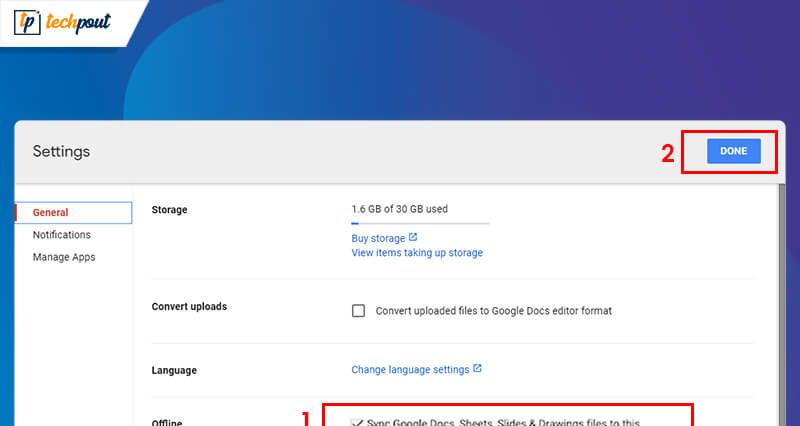This screenshot has height=426, width=800.
Task: Toggle the offline Sync Google Docs checkbox
Action: pyautogui.click(x=357, y=422)
